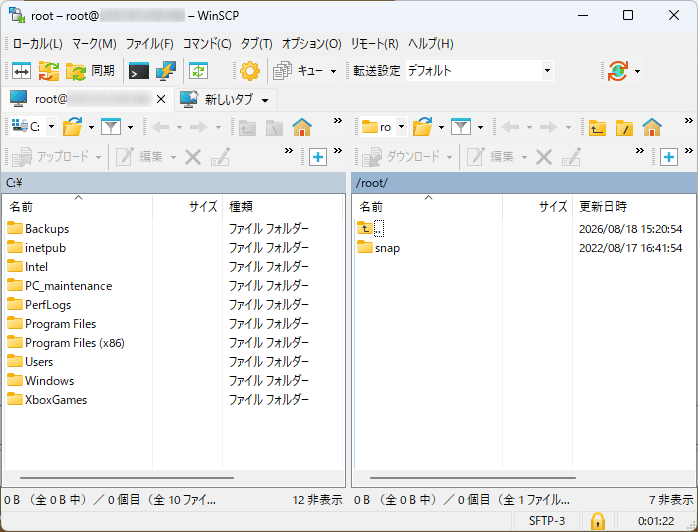This screenshot has width=698, height=532.
Task: Close the root@ session tab
Action: (x=161, y=99)
